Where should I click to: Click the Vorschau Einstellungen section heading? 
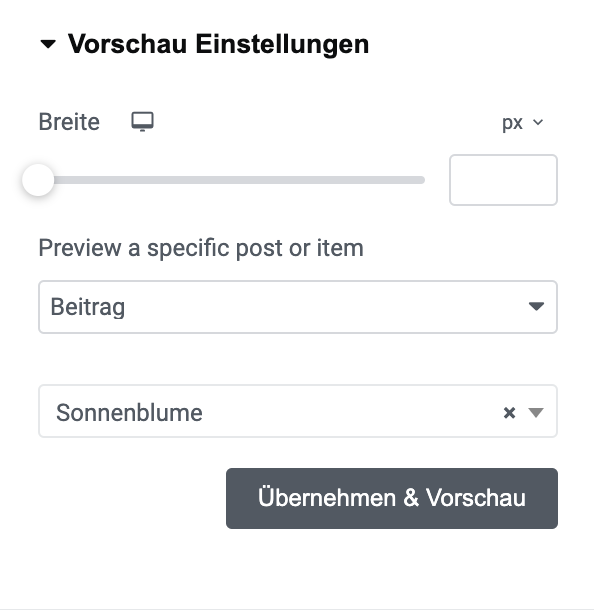click(x=218, y=44)
